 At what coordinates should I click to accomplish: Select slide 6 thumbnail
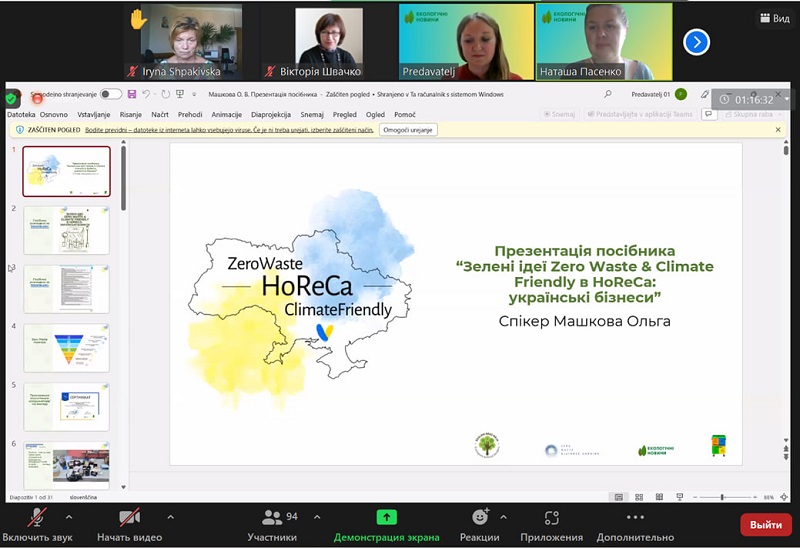pyautogui.click(x=66, y=464)
